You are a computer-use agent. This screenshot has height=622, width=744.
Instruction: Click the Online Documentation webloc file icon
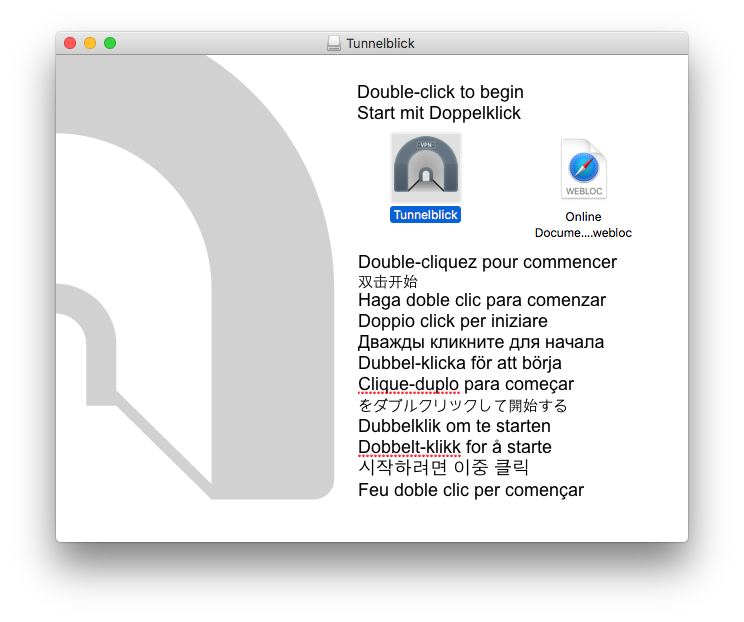coord(583,170)
